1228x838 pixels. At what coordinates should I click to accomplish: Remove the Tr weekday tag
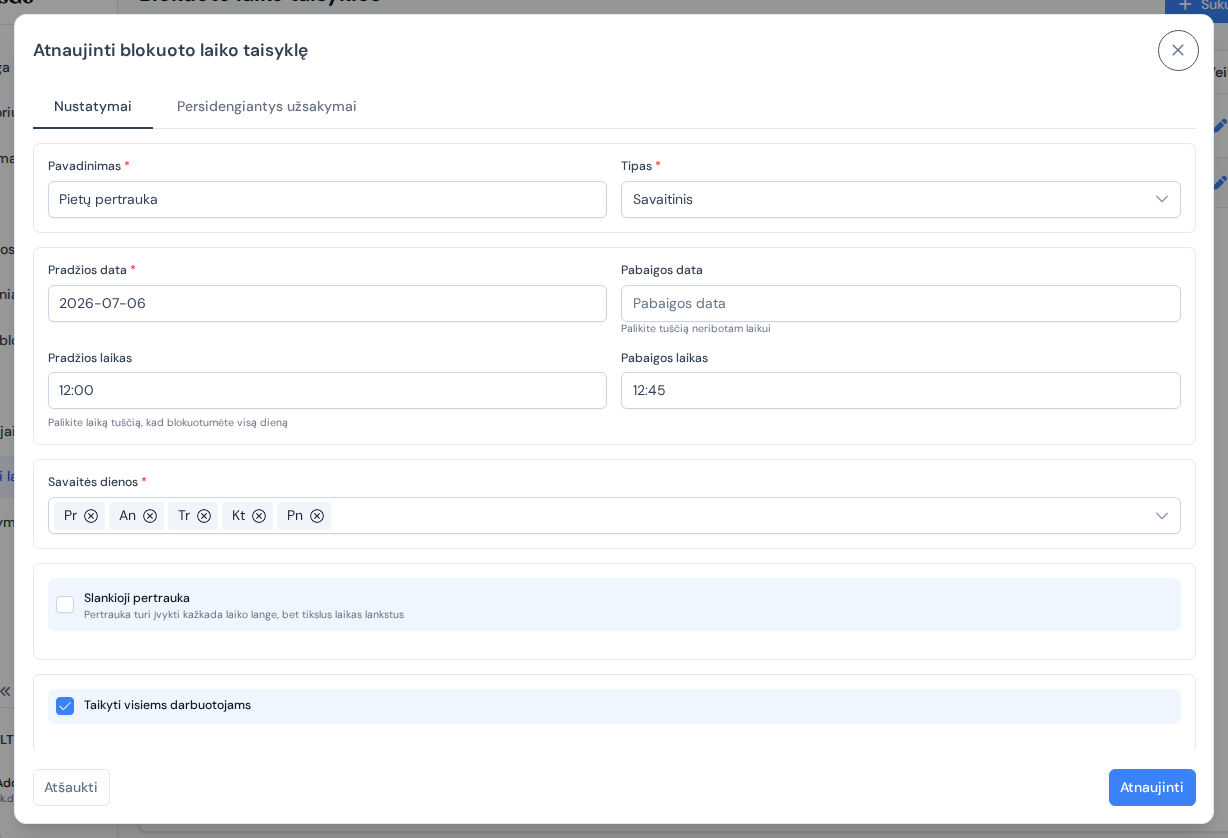(x=204, y=516)
